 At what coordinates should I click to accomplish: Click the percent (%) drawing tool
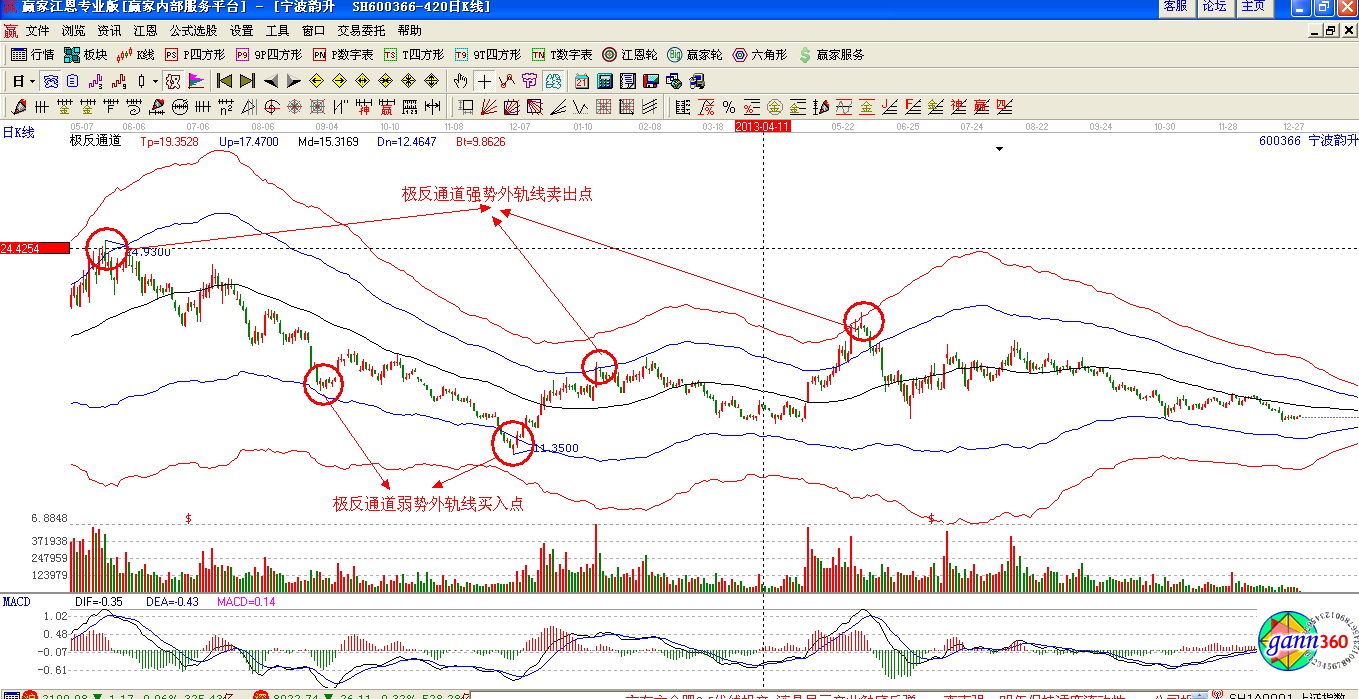tap(729, 107)
